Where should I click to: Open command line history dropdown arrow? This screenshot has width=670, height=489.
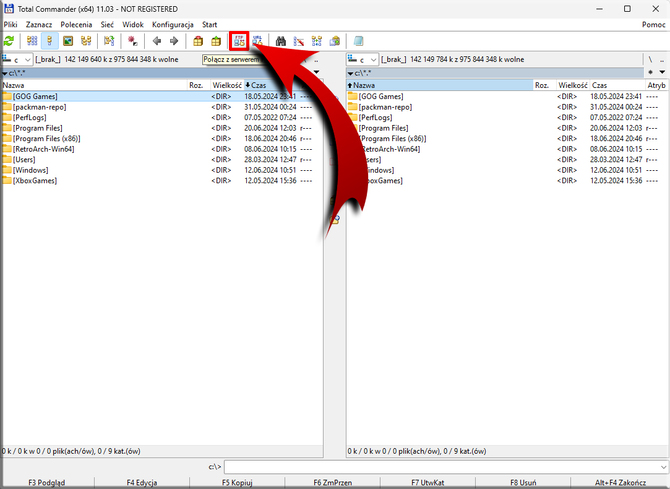click(664, 467)
